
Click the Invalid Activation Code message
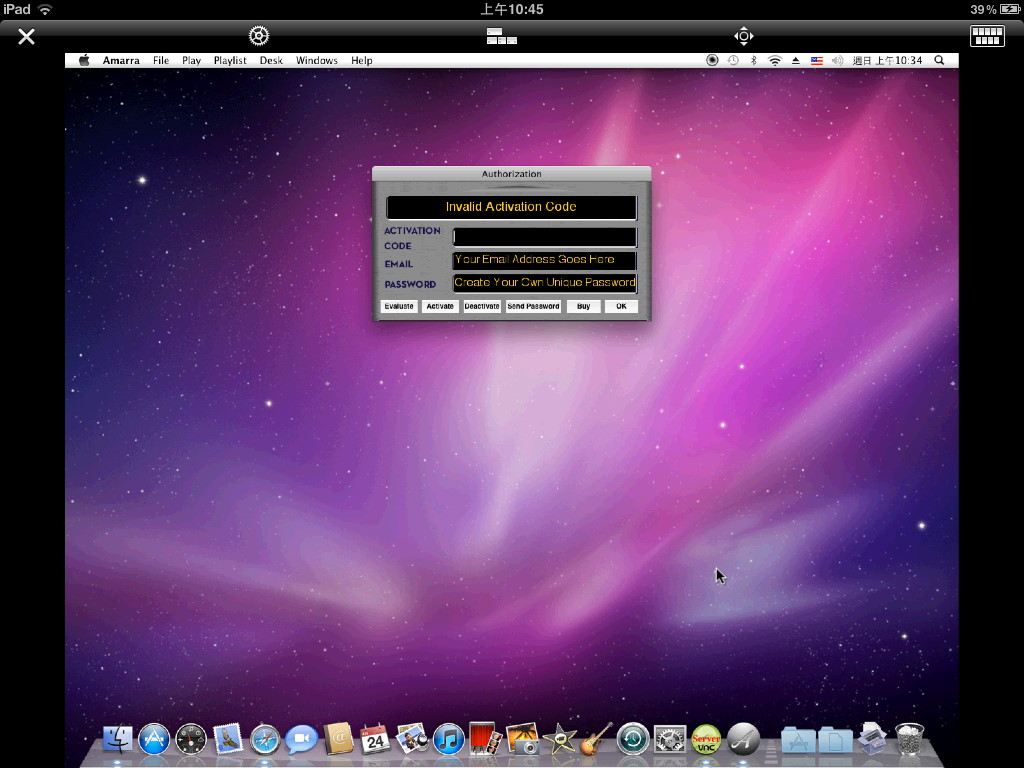(511, 207)
